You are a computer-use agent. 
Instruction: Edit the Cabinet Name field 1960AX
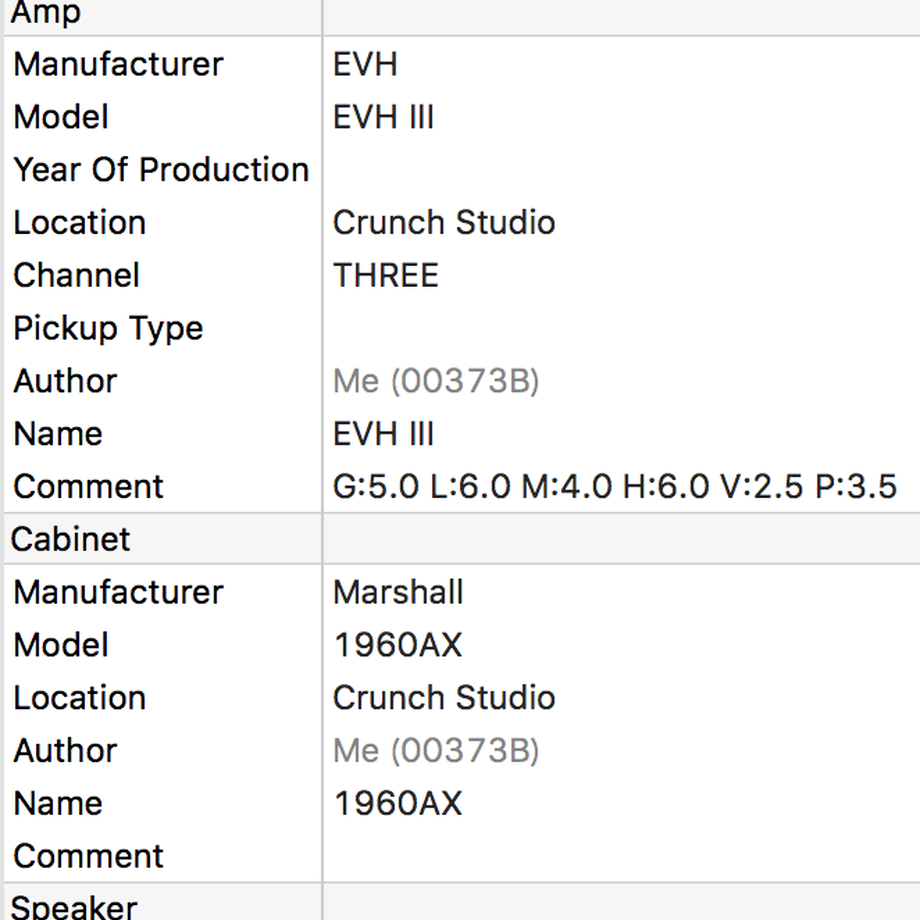[x=621, y=803]
